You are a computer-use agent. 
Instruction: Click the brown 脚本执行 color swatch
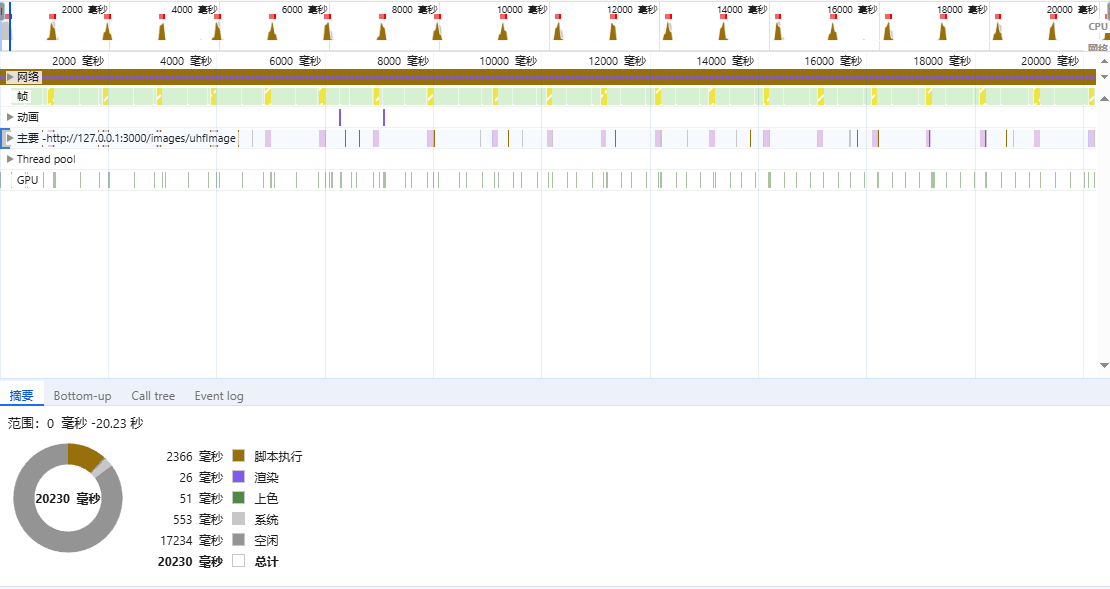(238, 456)
